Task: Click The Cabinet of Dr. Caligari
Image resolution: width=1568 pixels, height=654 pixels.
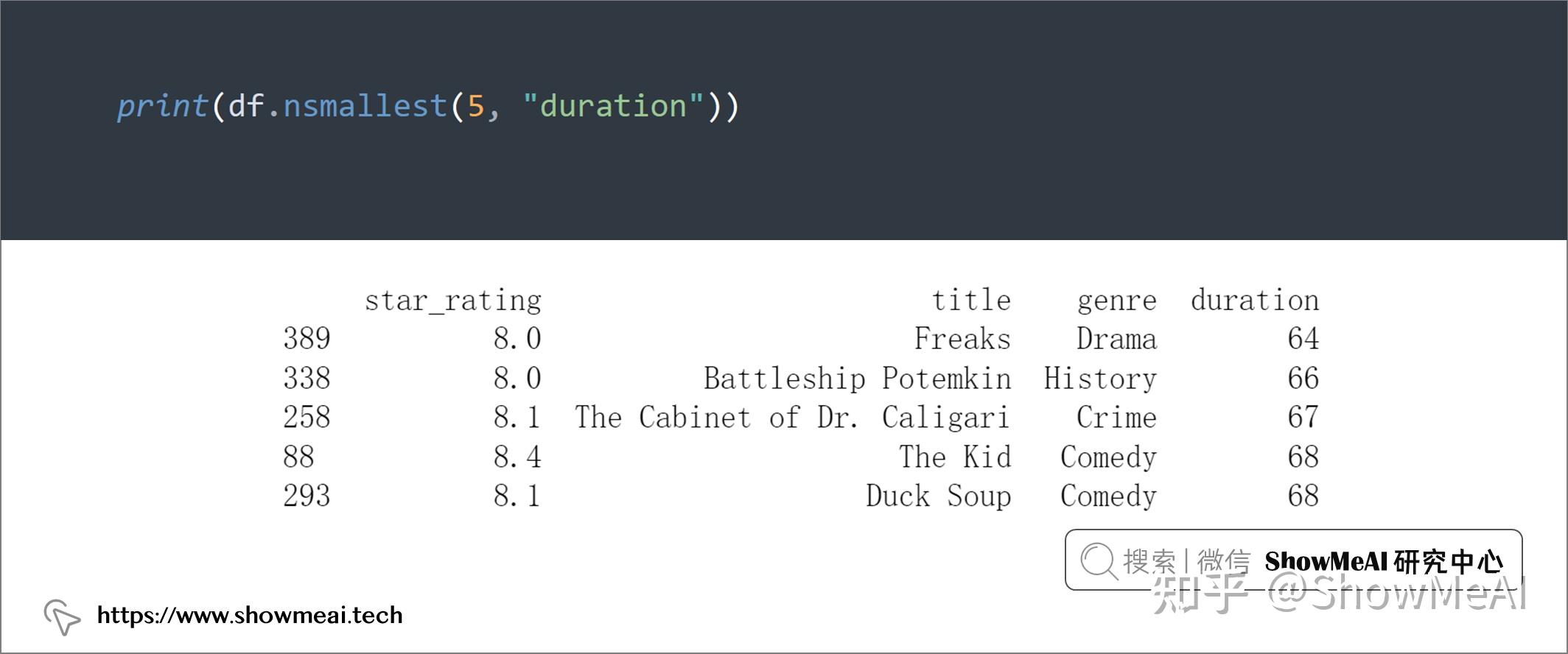Action: (792, 418)
